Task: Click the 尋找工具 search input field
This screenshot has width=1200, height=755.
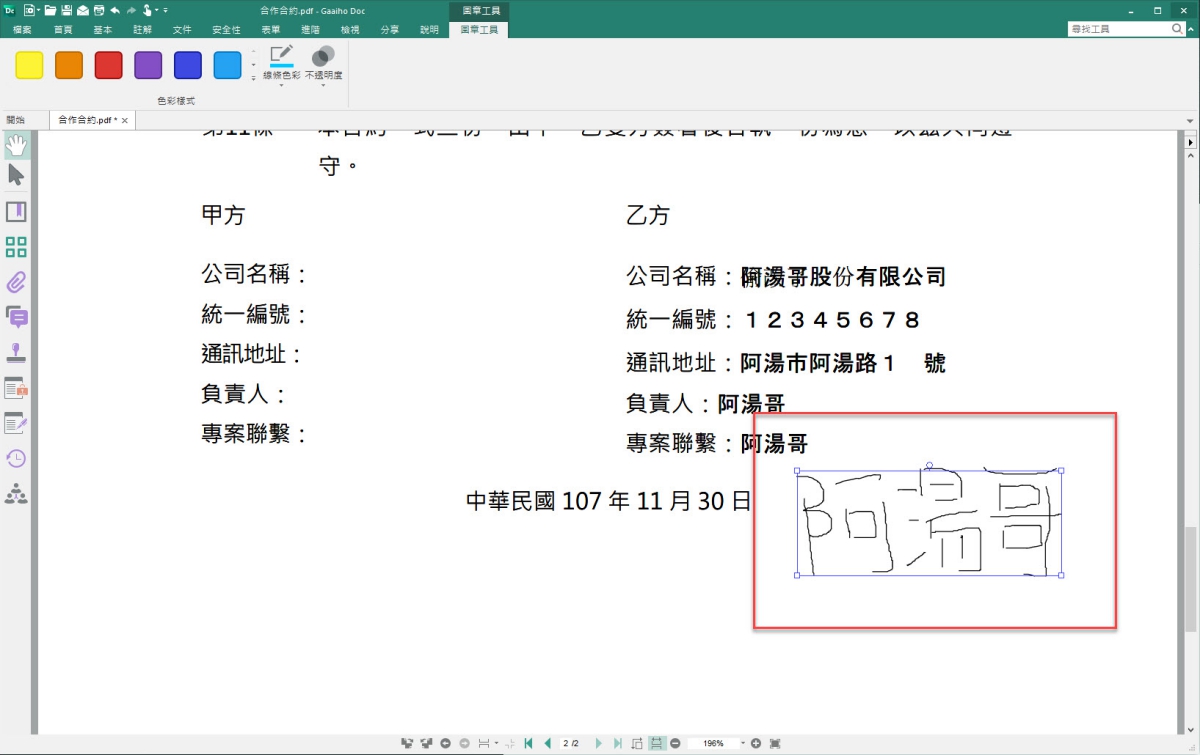Action: (1118, 29)
